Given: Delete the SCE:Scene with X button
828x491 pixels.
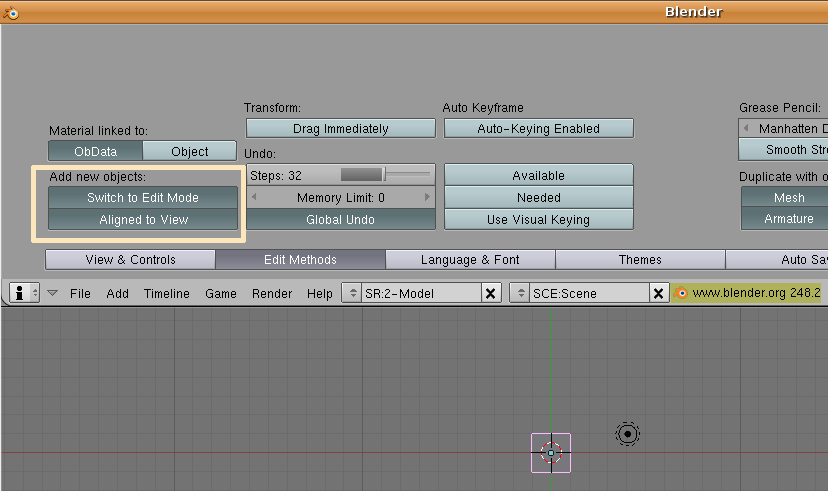Looking at the screenshot, I should click(658, 293).
